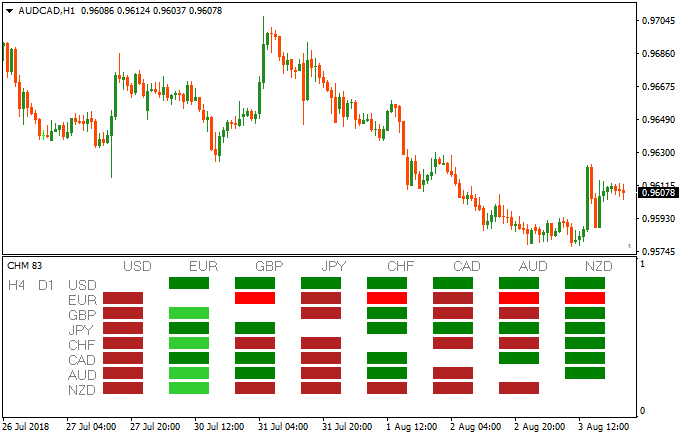
Task: Click the AUDCAD,H1 chart symbol label
Action: click(38, 11)
